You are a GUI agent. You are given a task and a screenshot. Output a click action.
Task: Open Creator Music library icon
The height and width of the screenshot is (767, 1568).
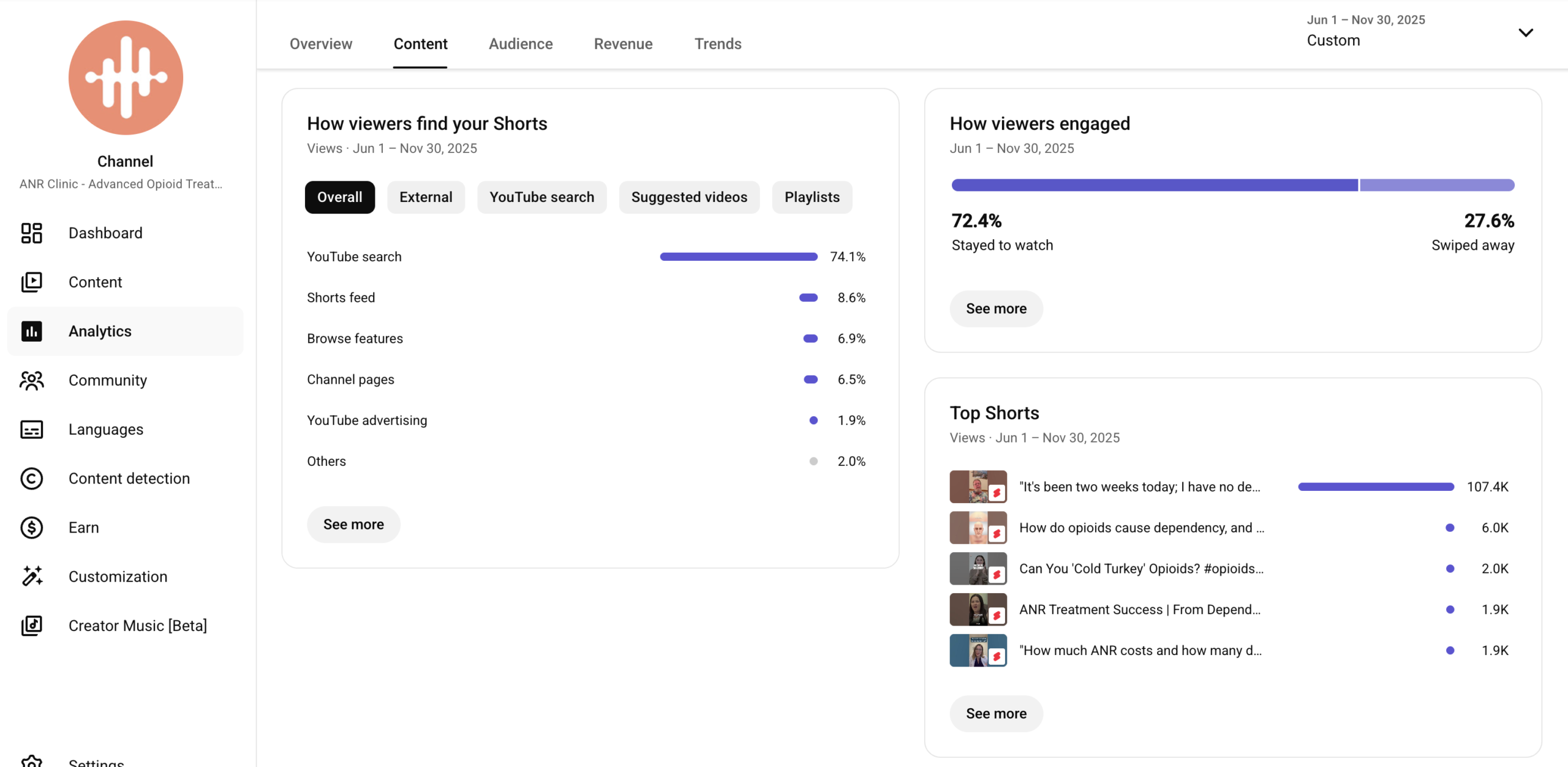(31, 625)
